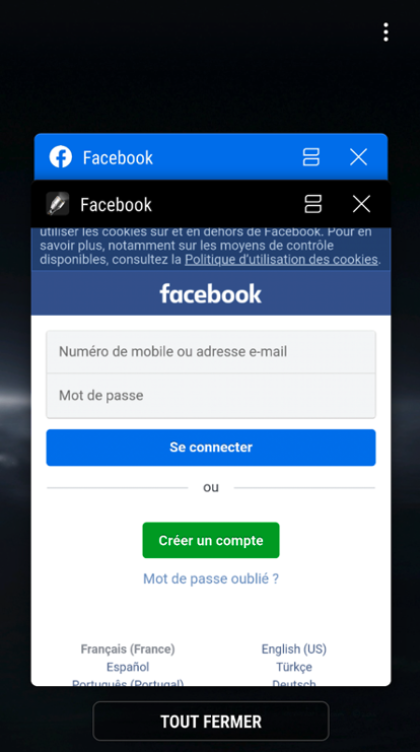This screenshot has width=420, height=752.
Task: Select the blue Facebook card title bar
Action: click(x=211, y=157)
